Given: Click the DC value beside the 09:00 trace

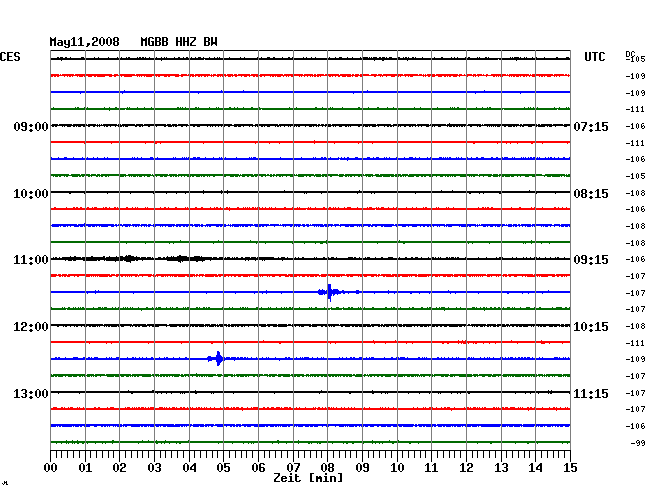Looking at the screenshot, I should 635,126.
